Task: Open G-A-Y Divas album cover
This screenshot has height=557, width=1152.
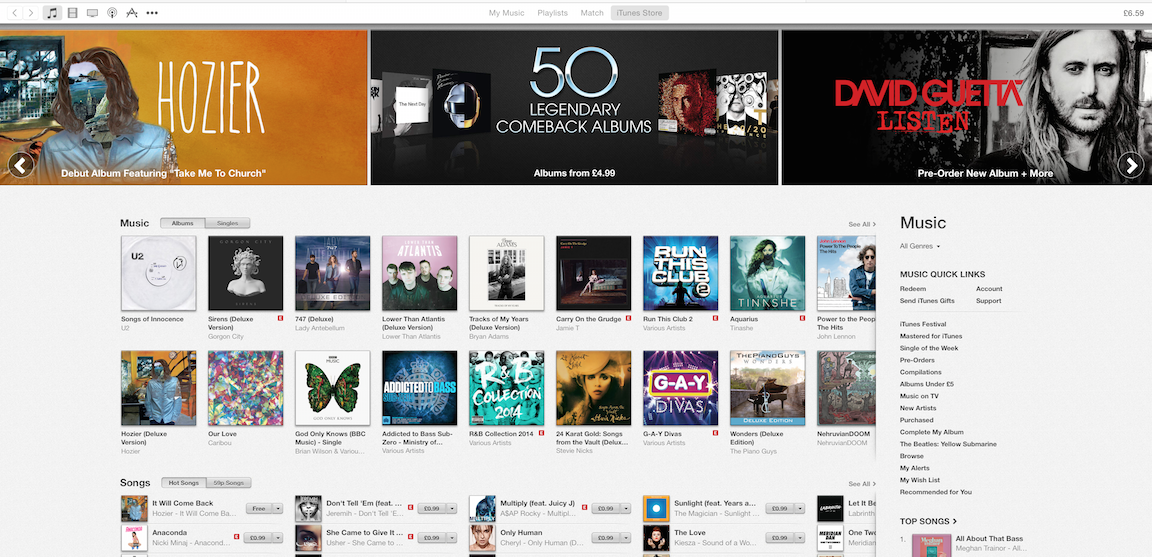Action: [x=680, y=388]
